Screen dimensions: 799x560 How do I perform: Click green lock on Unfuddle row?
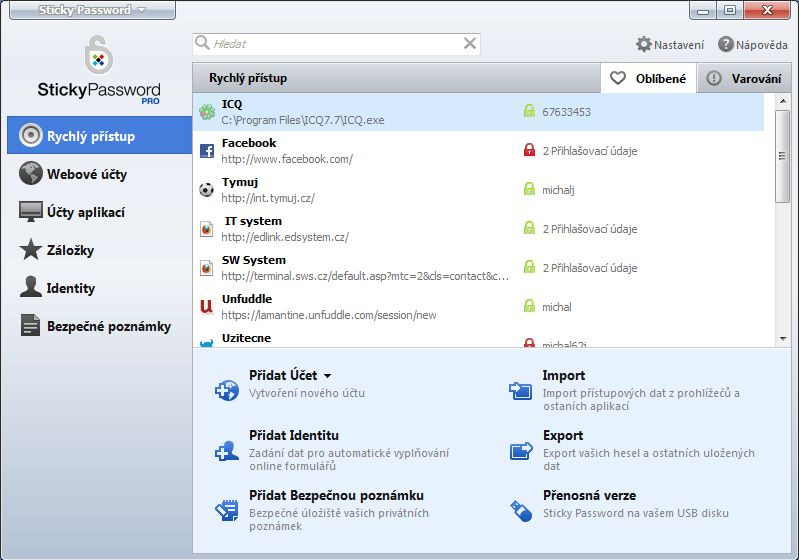coord(529,305)
